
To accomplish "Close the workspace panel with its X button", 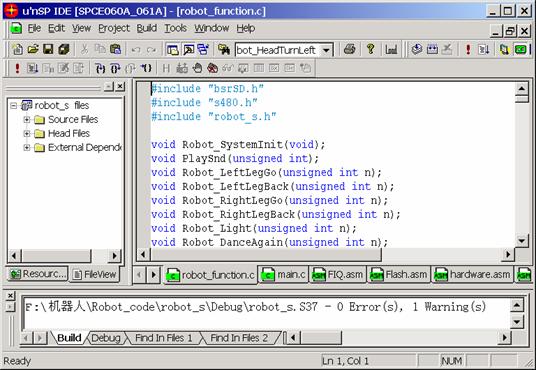I will [x=120, y=87].
